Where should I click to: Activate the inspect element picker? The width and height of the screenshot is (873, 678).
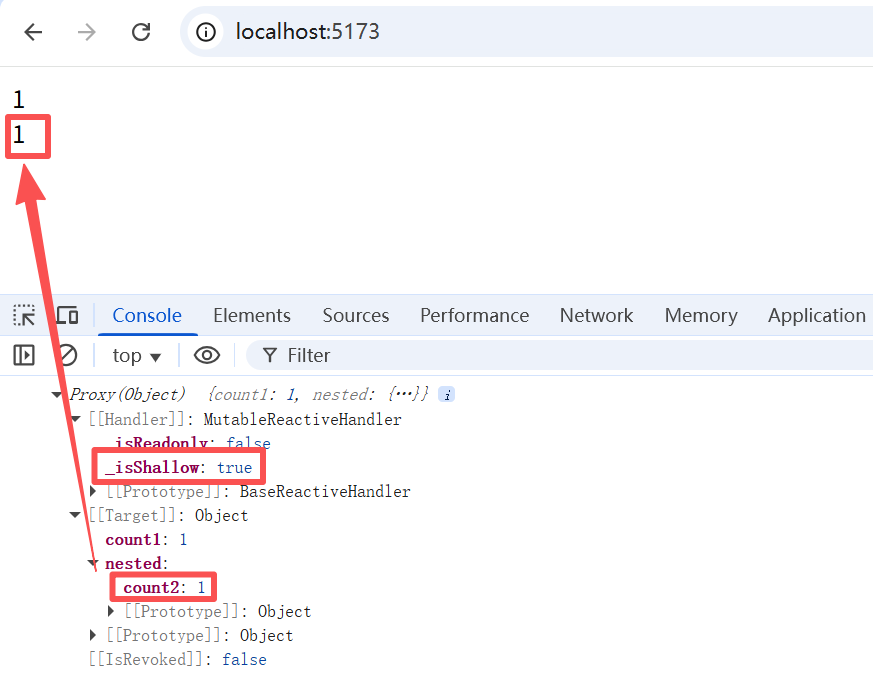click(x=24, y=316)
